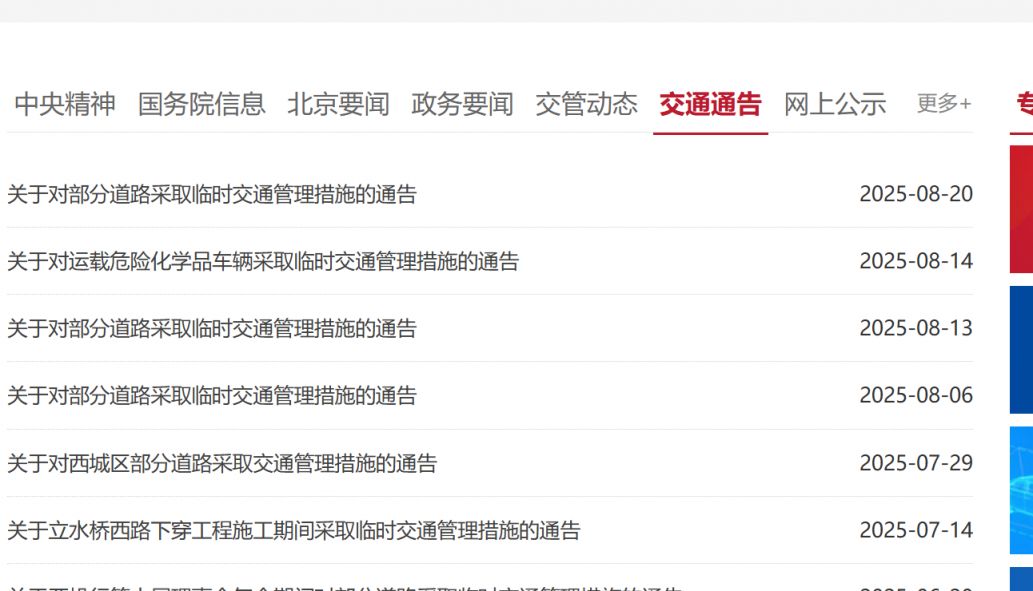Open the 交管动态 tab
Viewport: 1033px width, 591px height.
click(x=586, y=104)
